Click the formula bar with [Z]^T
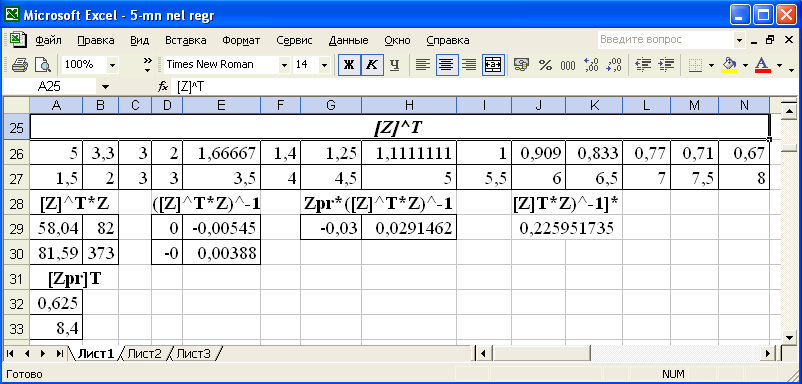The width and height of the screenshot is (802, 384). (x=485, y=87)
